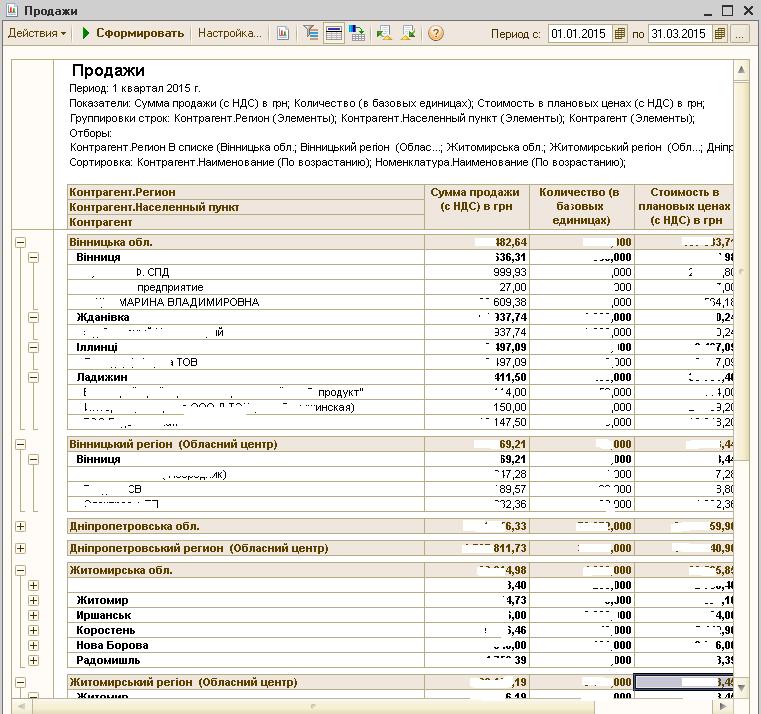
Task: Click the report title Продажи
Action: click(108, 70)
